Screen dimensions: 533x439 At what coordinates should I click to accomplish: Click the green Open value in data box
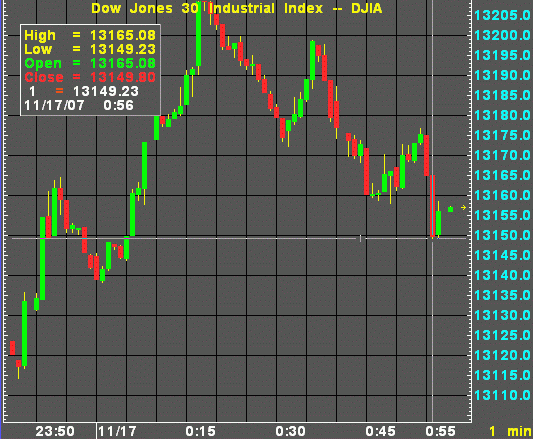(x=123, y=63)
